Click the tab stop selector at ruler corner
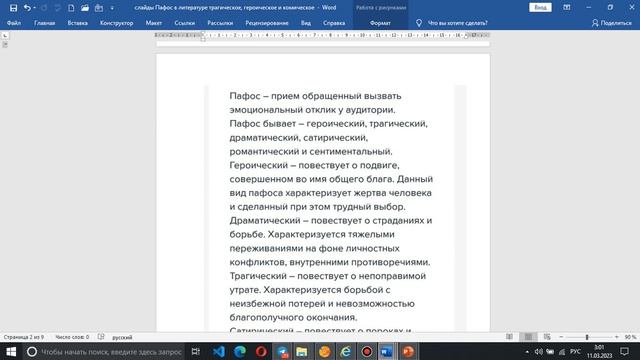Screen dimensions: 640x360 coord(5,36)
